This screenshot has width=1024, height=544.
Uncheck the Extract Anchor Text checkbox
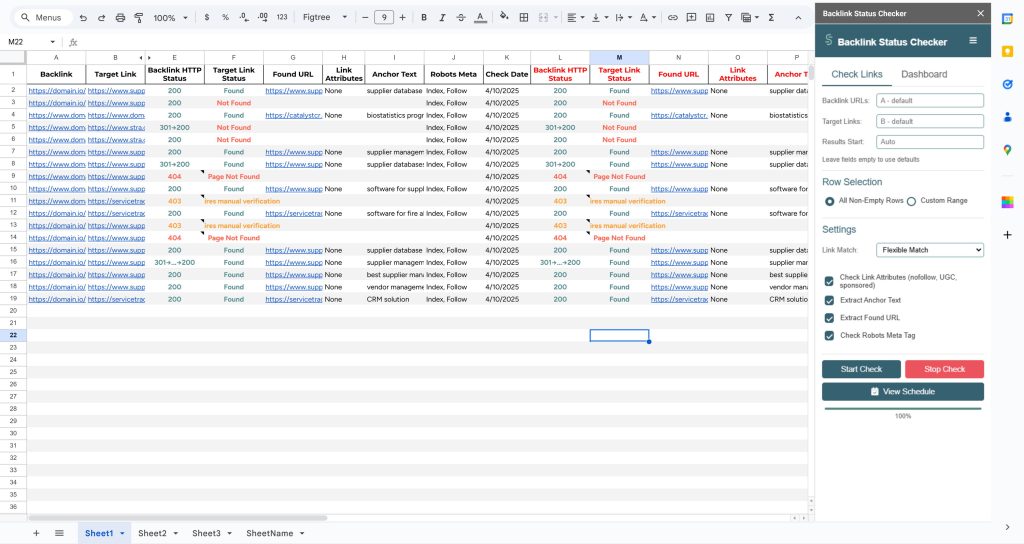829,300
